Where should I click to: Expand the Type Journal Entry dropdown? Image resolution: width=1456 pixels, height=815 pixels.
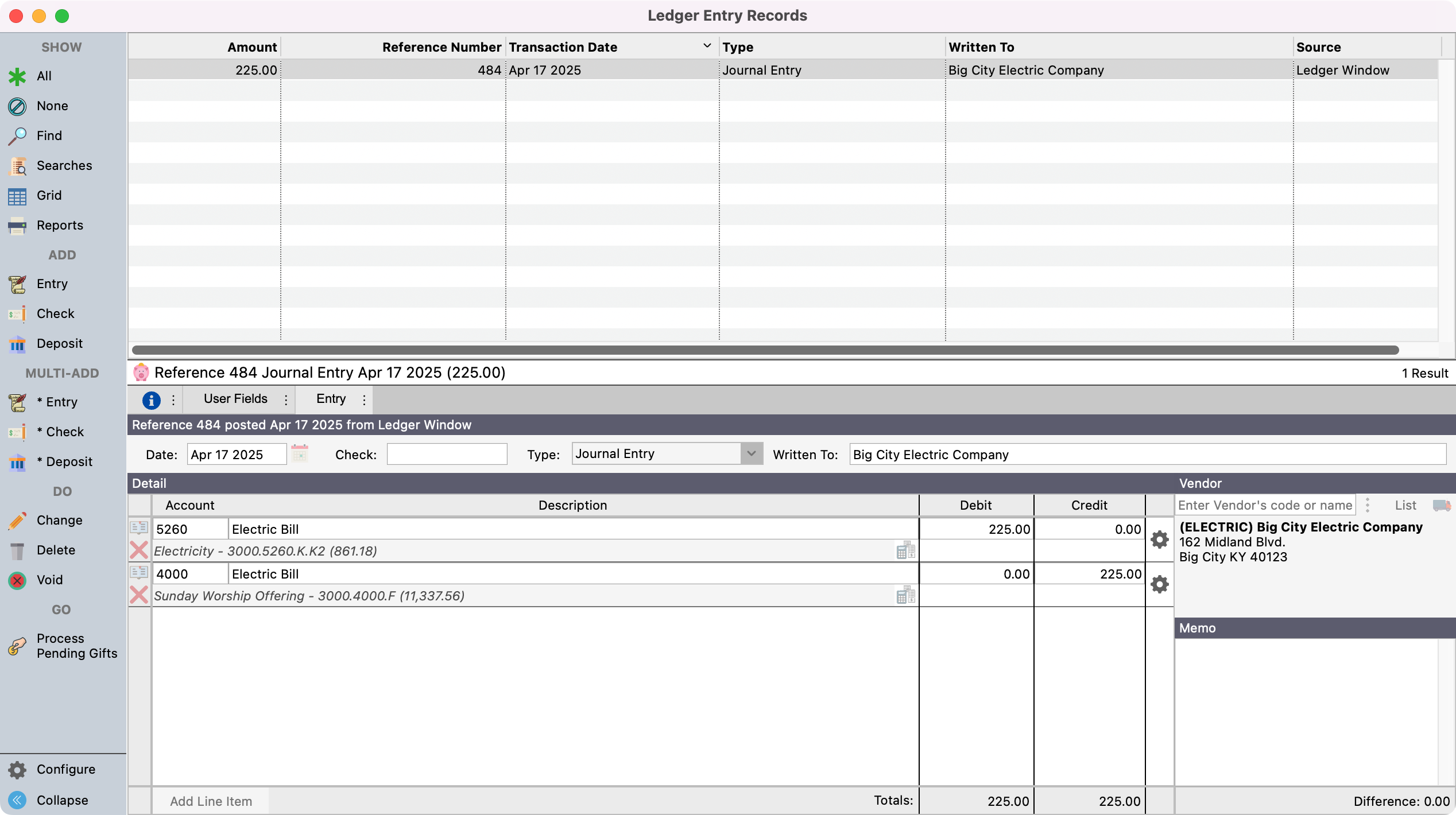[x=751, y=454]
